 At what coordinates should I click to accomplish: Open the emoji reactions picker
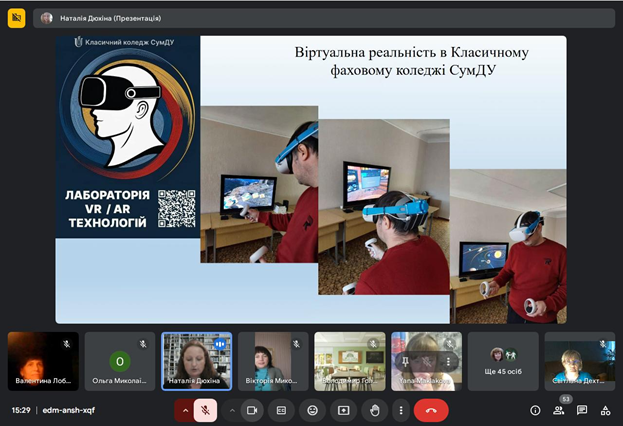(x=313, y=410)
